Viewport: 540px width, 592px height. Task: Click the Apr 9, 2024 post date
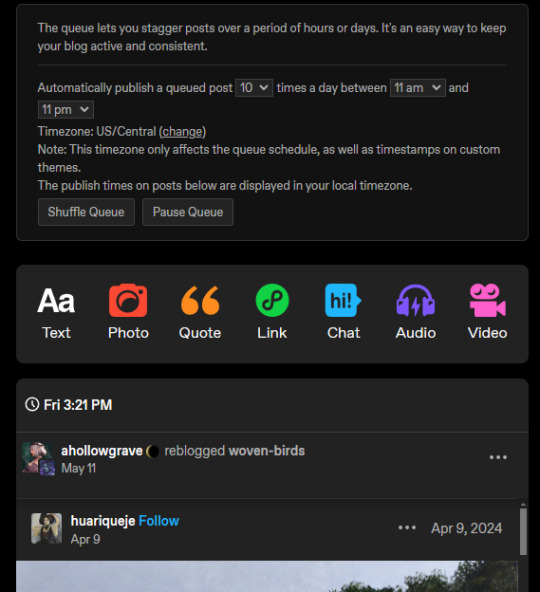[x=466, y=528]
